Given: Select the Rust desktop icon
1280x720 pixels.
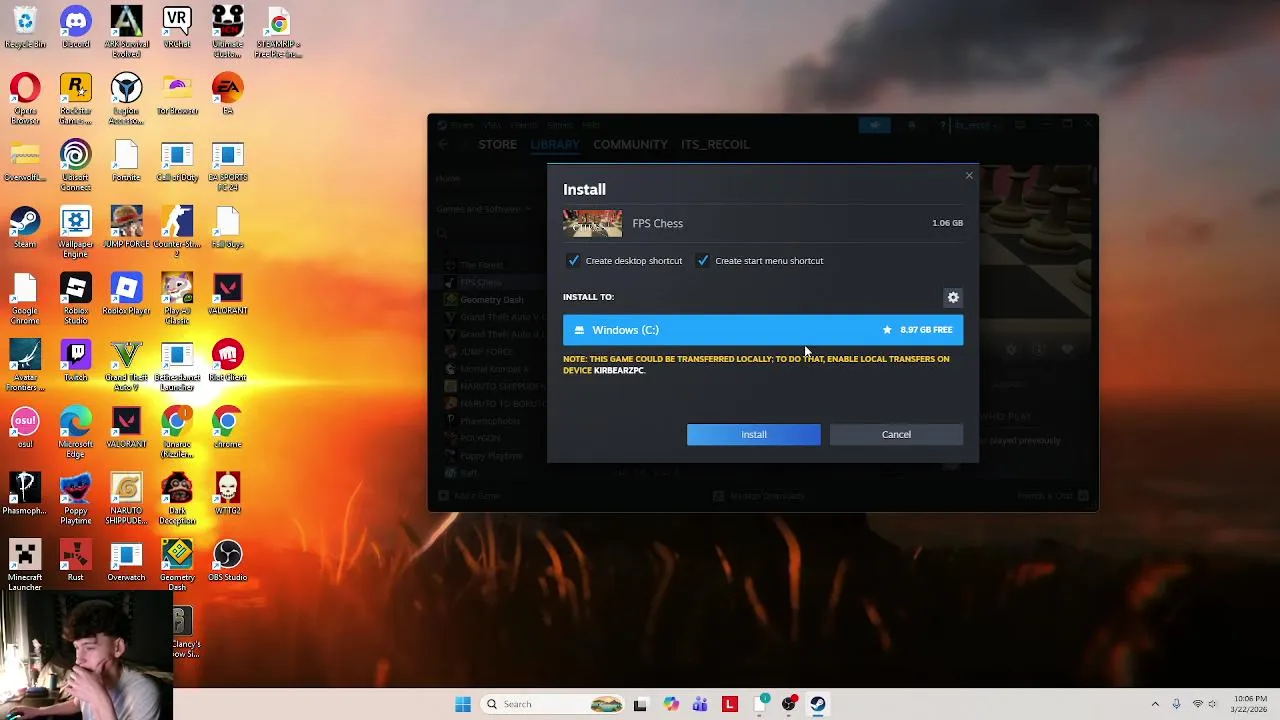Looking at the screenshot, I should pyautogui.click(x=76, y=560).
